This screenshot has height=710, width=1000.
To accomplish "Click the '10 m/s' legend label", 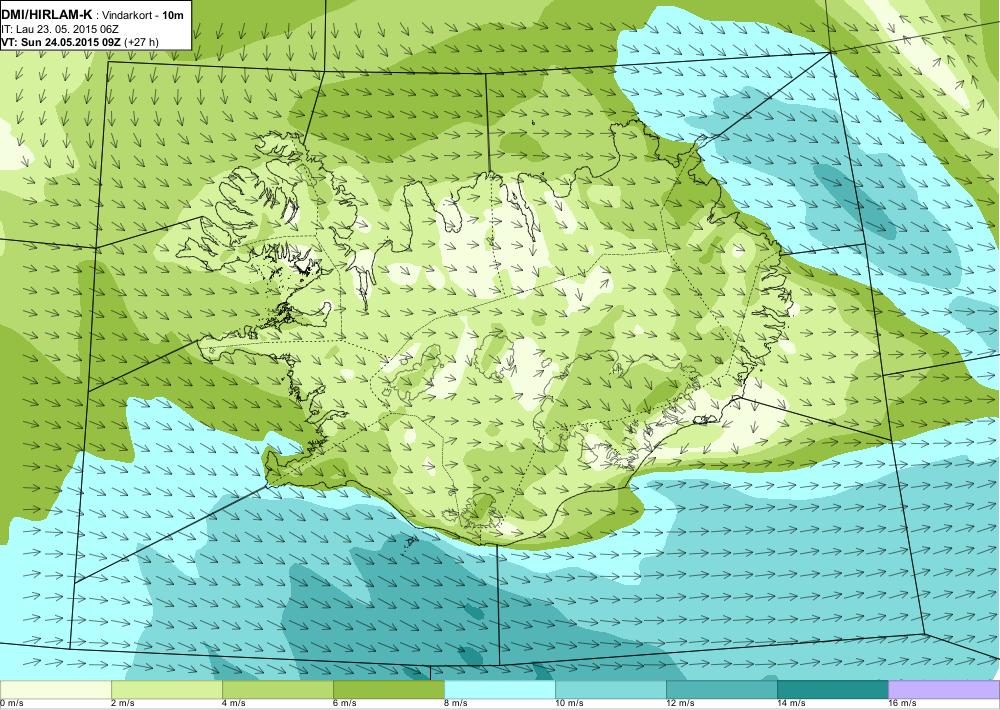I will point(569,704).
